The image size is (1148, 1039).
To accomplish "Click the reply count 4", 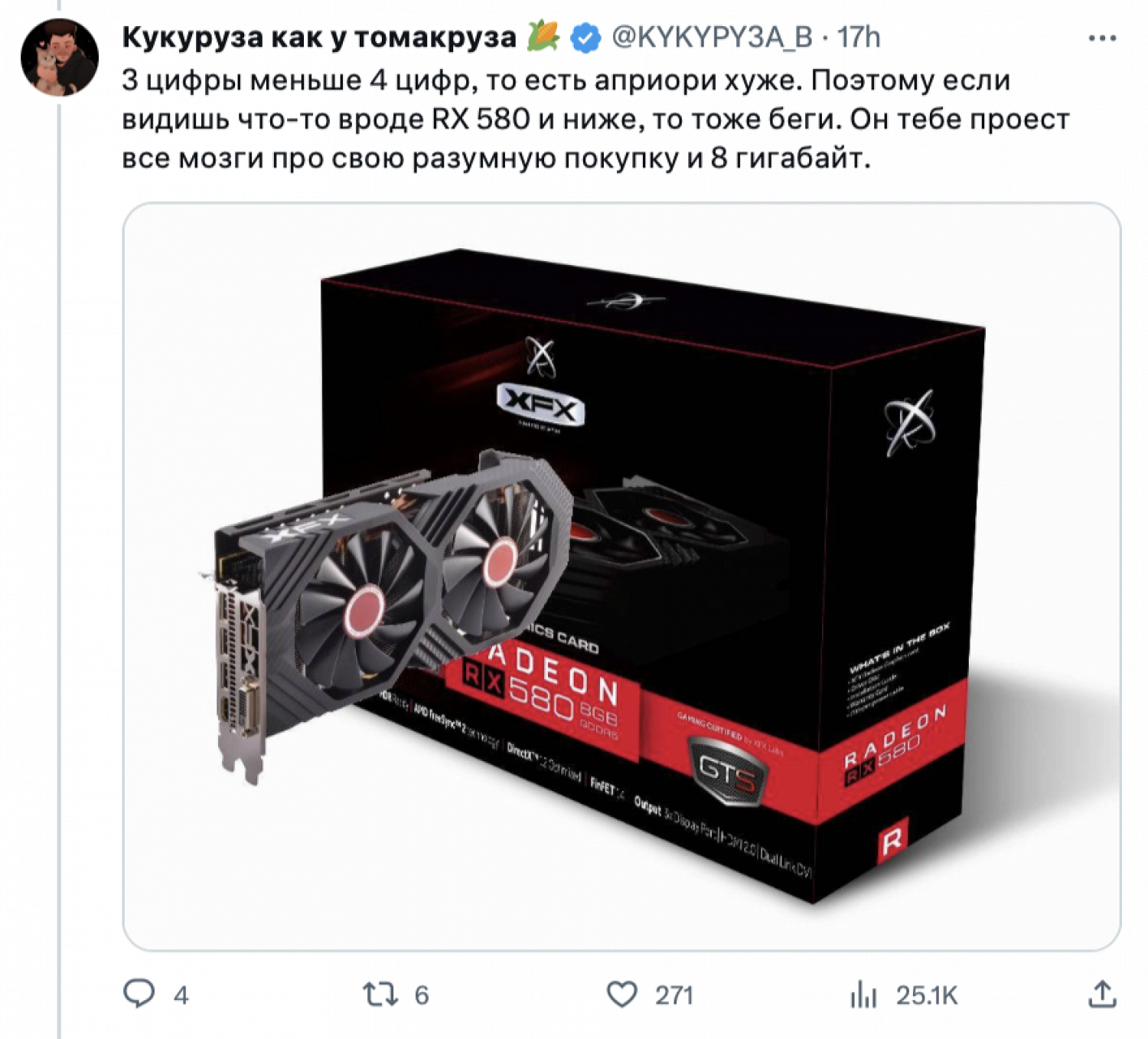I will tap(181, 995).
